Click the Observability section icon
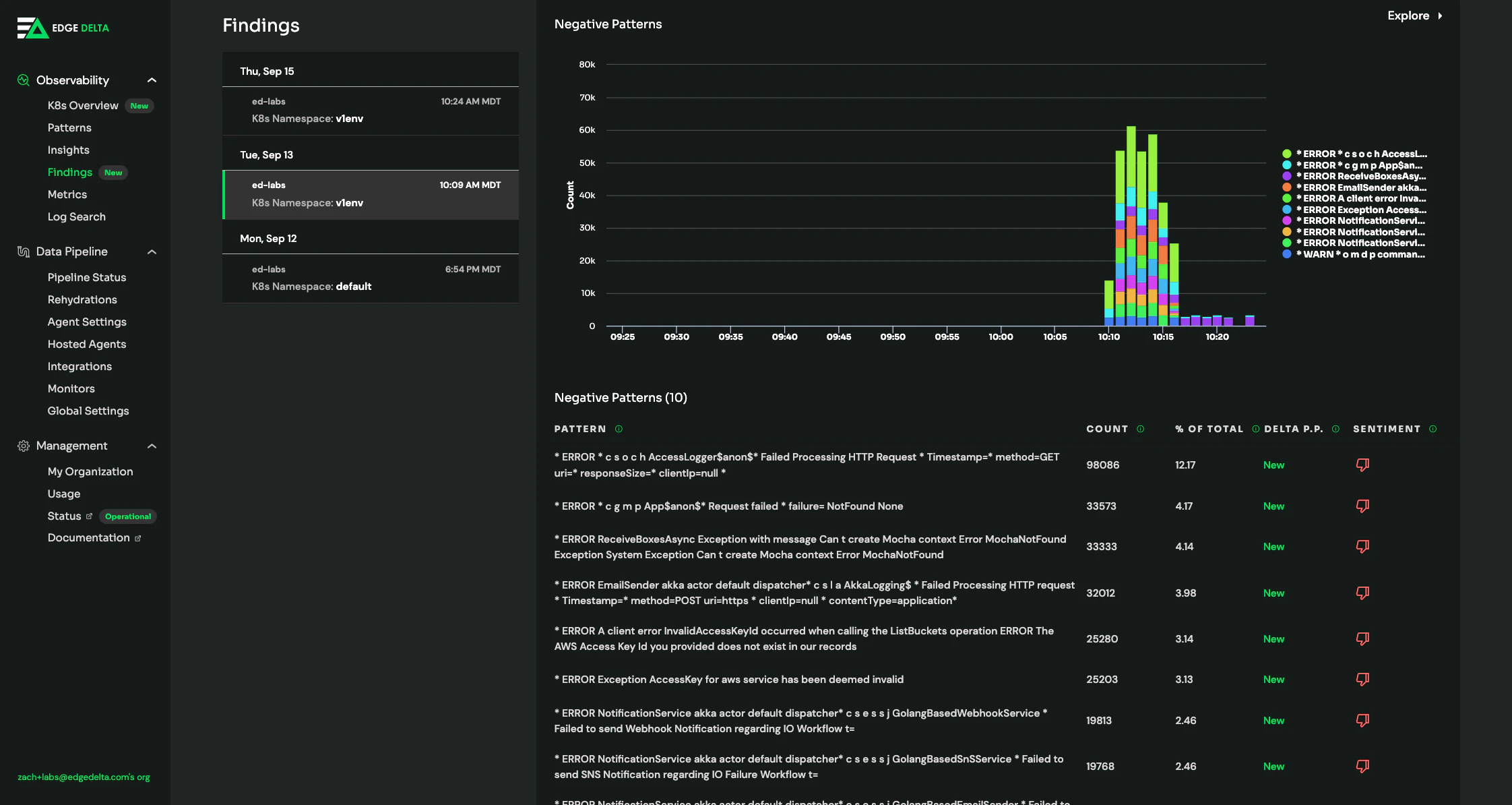The width and height of the screenshot is (1512, 805). click(x=22, y=80)
